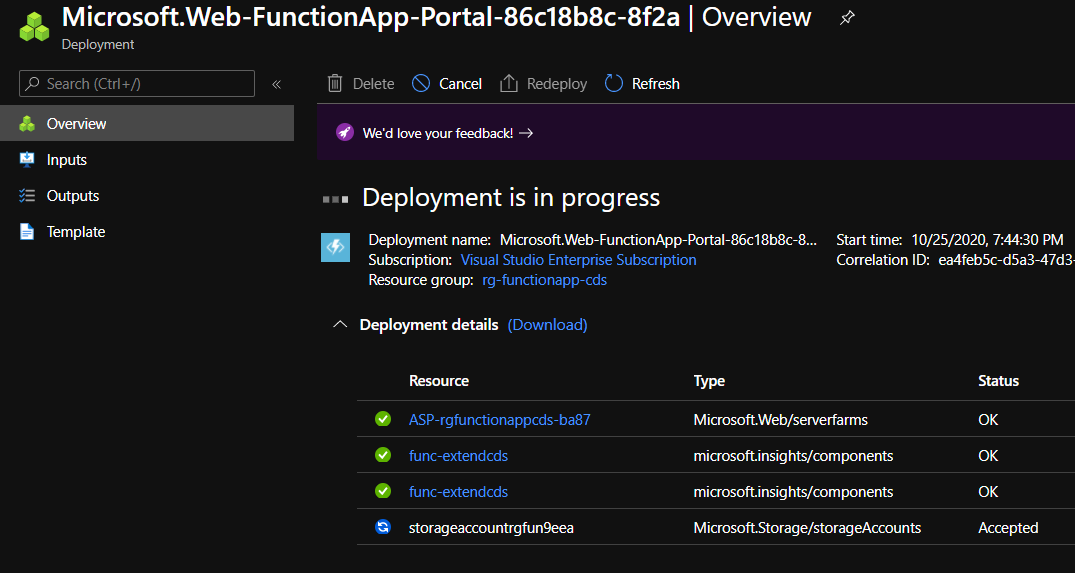Image resolution: width=1075 pixels, height=573 pixels.
Task: Open the rg-functionapp-cds resource group link
Action: pyautogui.click(x=544, y=281)
